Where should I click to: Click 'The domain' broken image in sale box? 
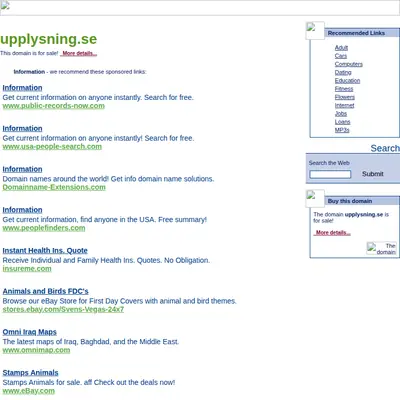[x=382, y=249]
